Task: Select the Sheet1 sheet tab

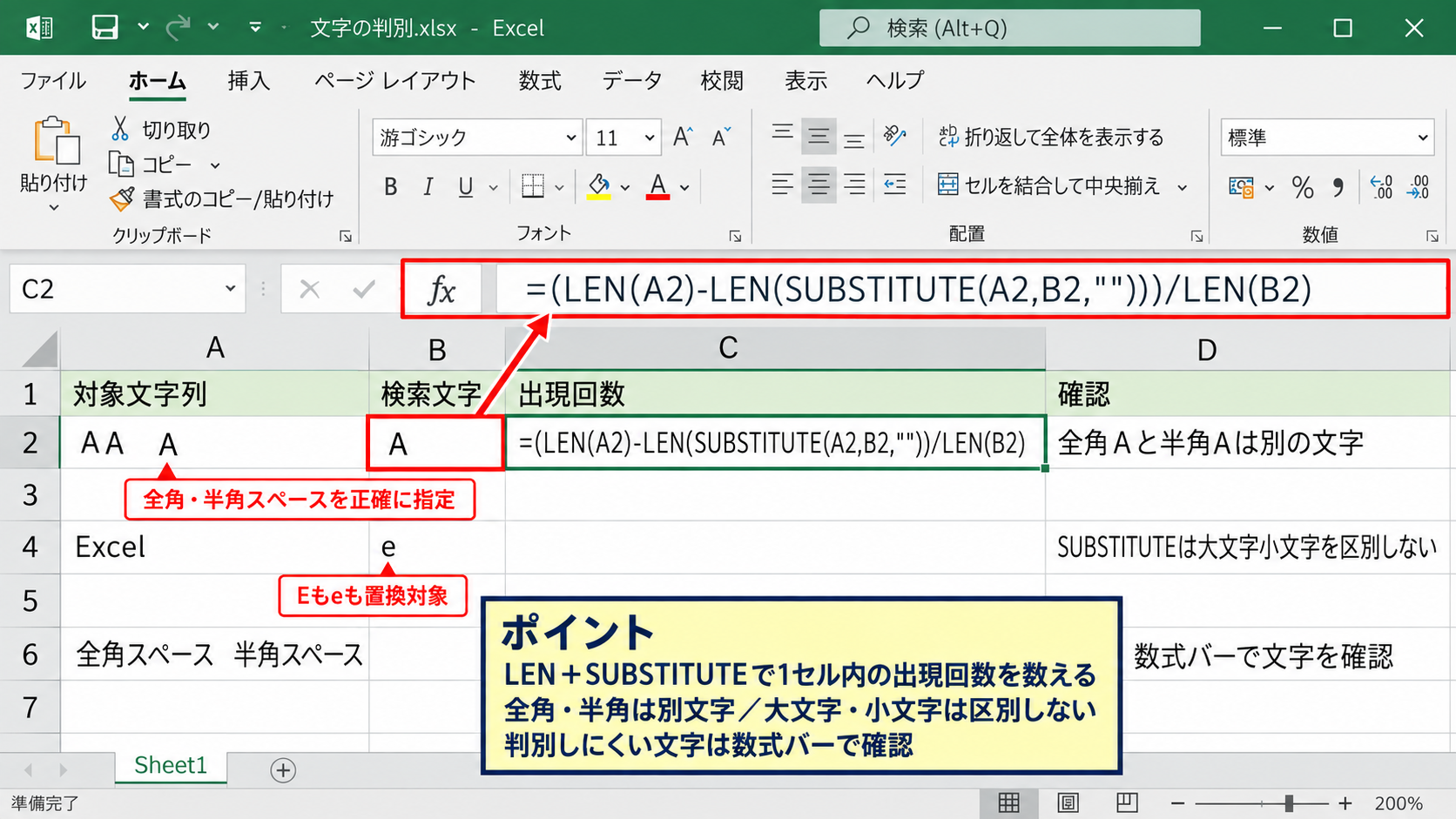Action: coord(171,765)
